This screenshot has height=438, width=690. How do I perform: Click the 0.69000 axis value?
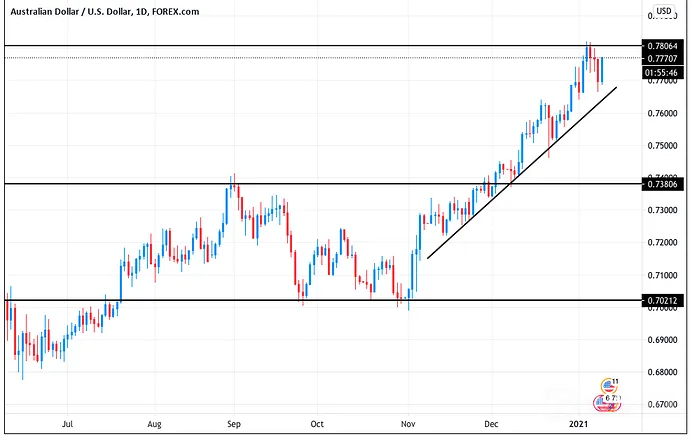pyautogui.click(x=662, y=340)
